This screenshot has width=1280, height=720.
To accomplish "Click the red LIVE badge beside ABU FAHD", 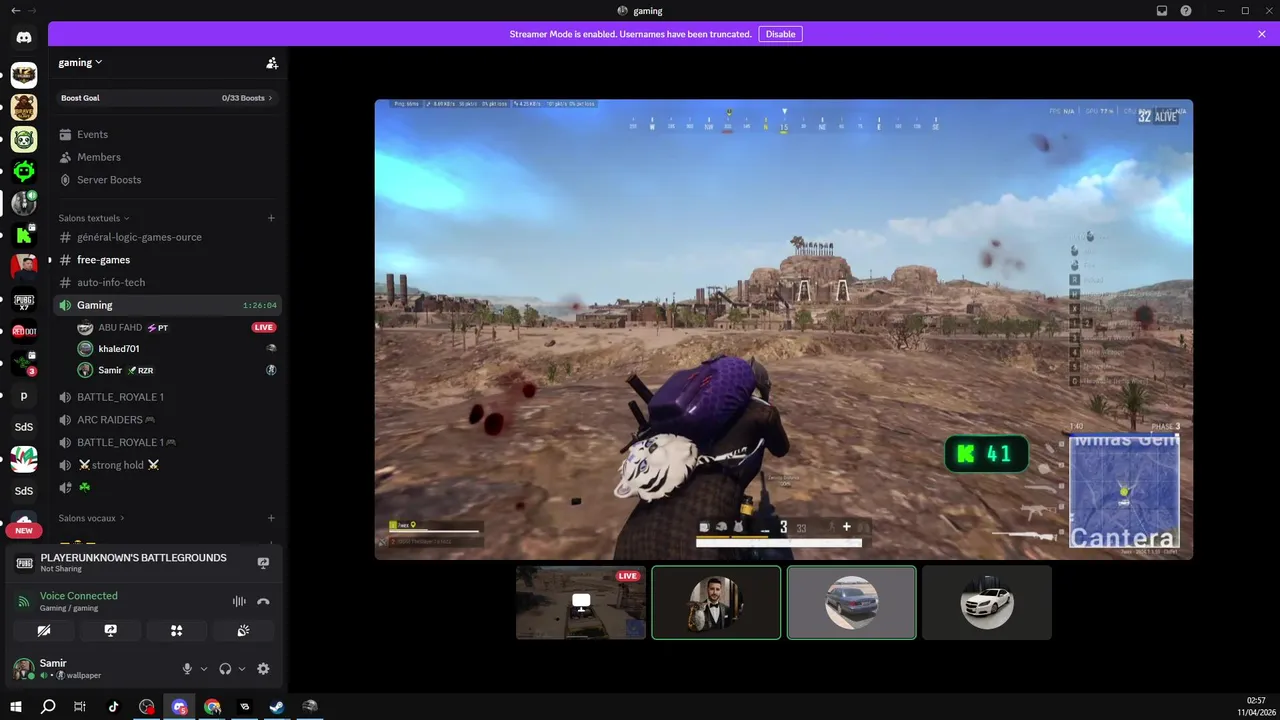I will point(263,327).
